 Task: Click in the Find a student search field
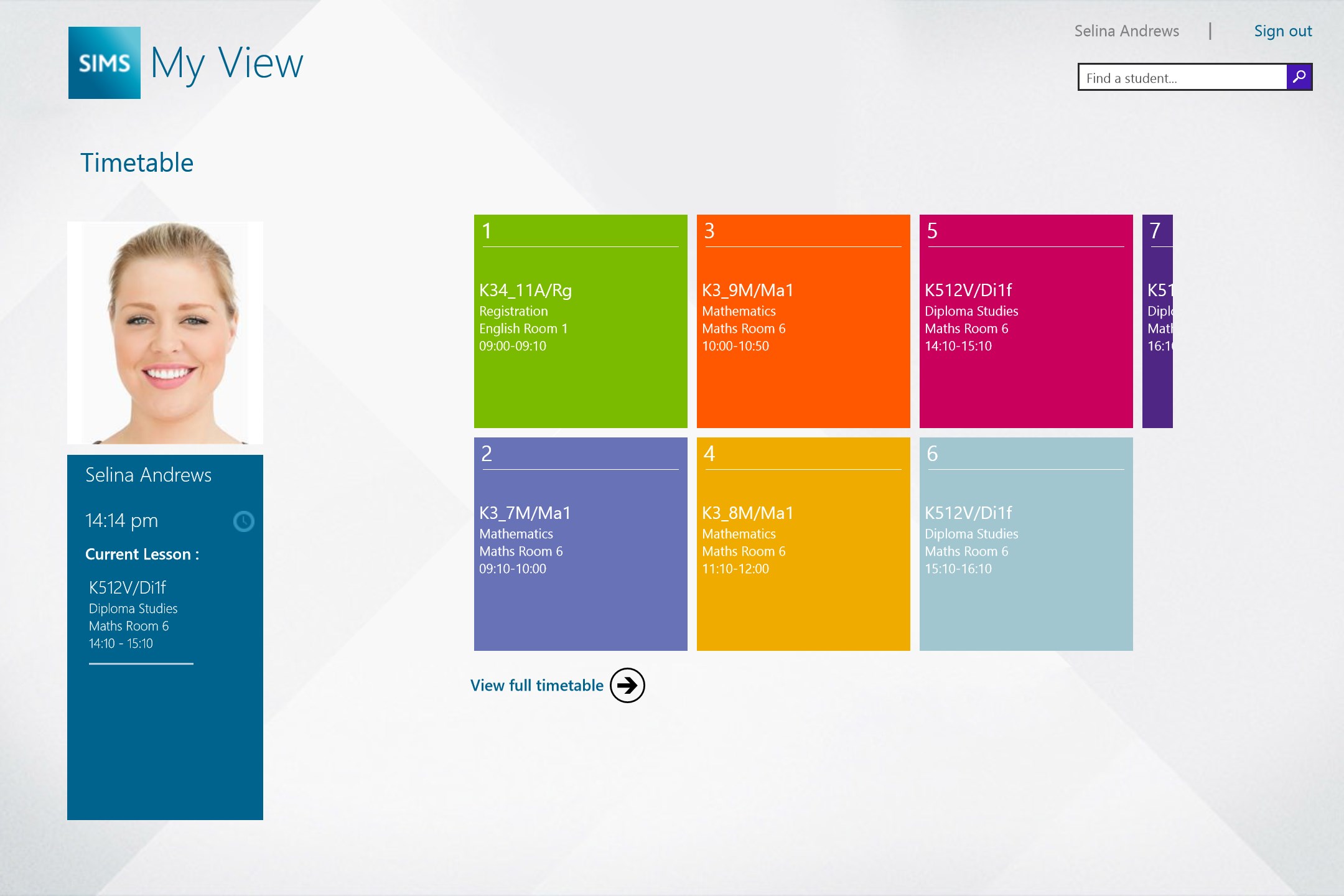tap(1182, 78)
